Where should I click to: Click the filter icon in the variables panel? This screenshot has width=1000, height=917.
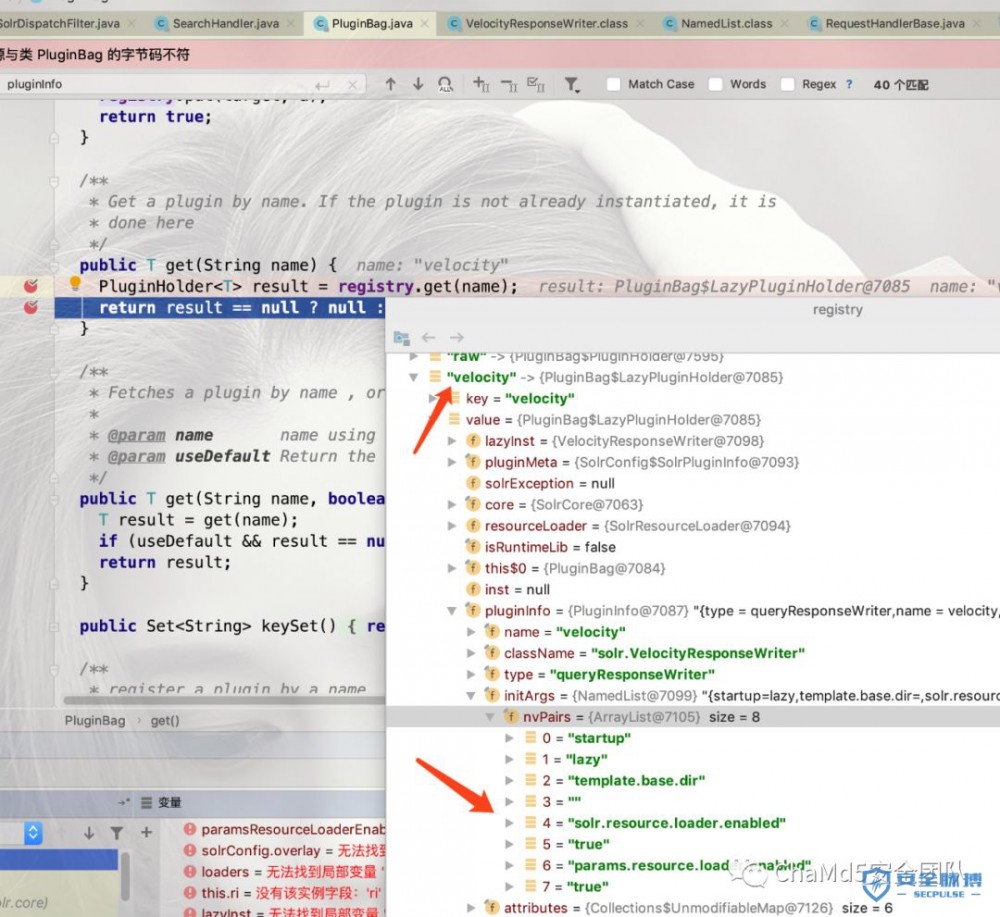tap(117, 832)
